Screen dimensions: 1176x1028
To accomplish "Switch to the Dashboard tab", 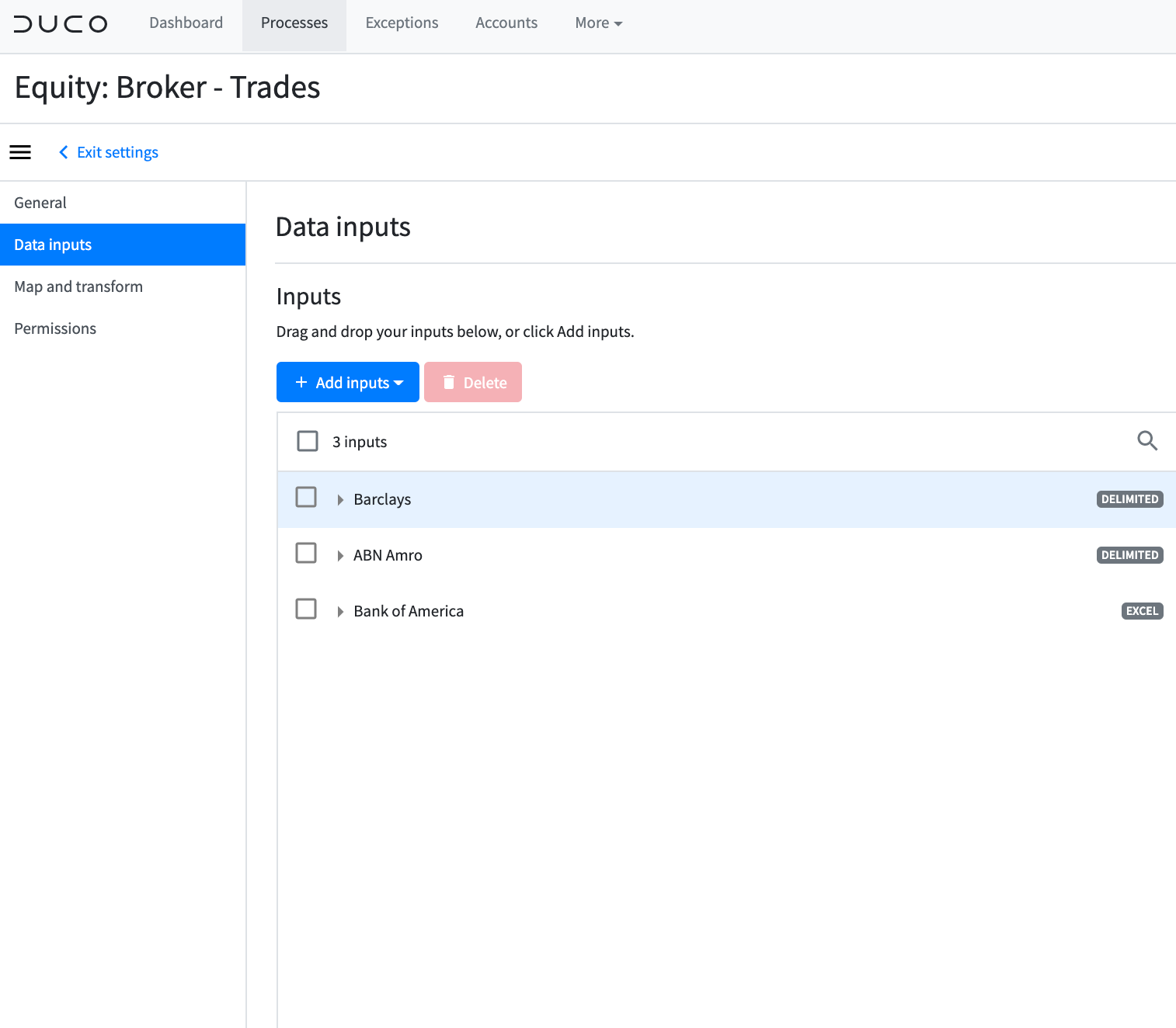I will 186,23.
